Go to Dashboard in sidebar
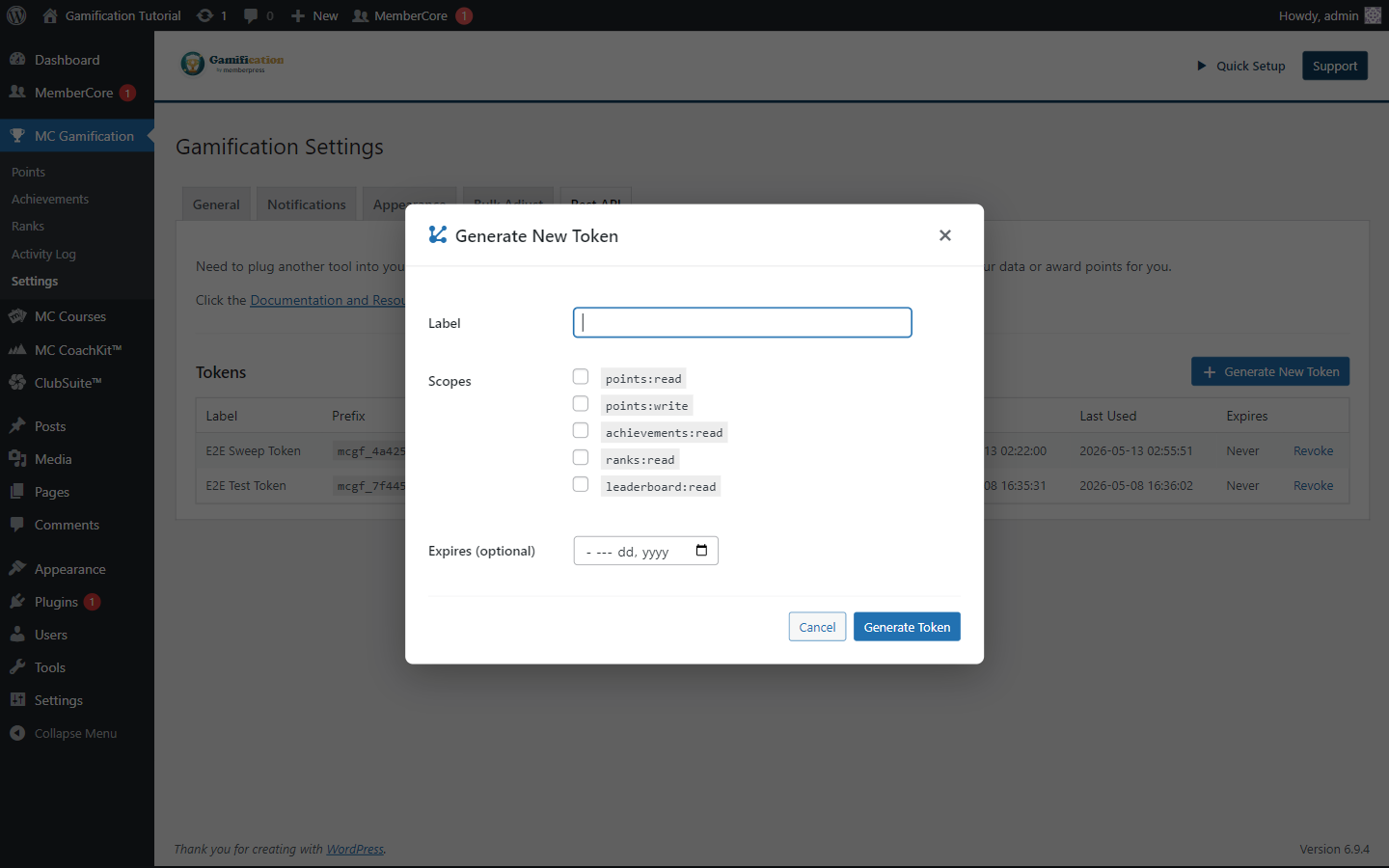Screen dimensions: 1389x868 coord(77,60)
